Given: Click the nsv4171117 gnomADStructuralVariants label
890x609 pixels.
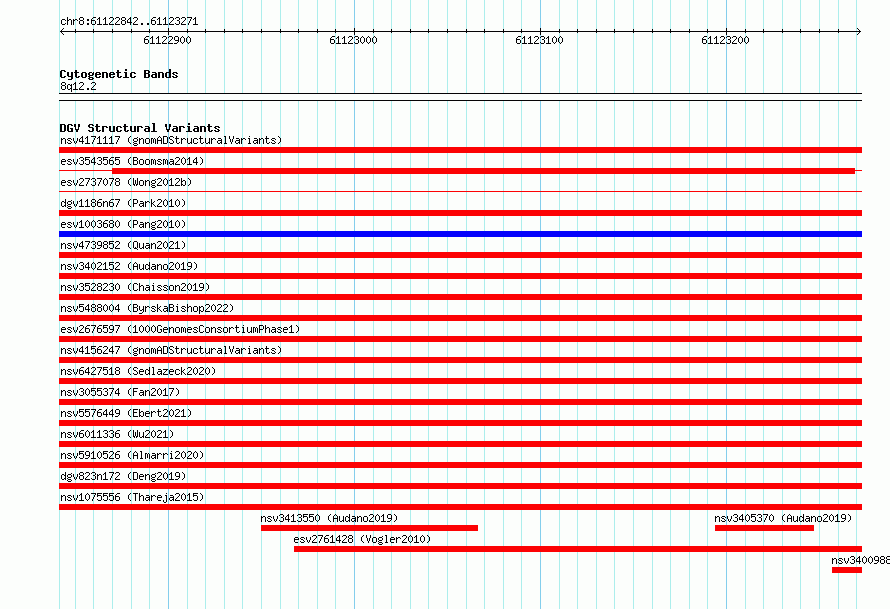Looking at the screenshot, I should (x=171, y=140).
